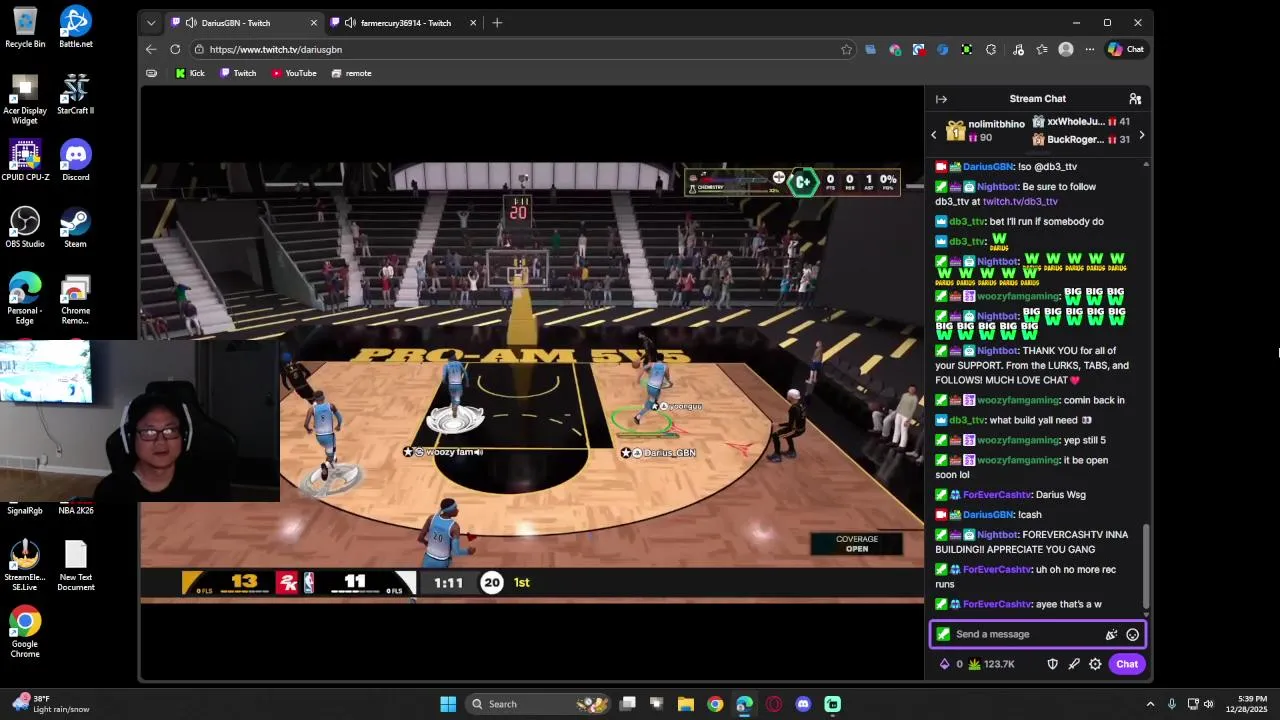Screen dimensions: 1280x720
Task: Open nolimitbhino leaderboard entry
Action: pyautogui.click(x=986, y=131)
